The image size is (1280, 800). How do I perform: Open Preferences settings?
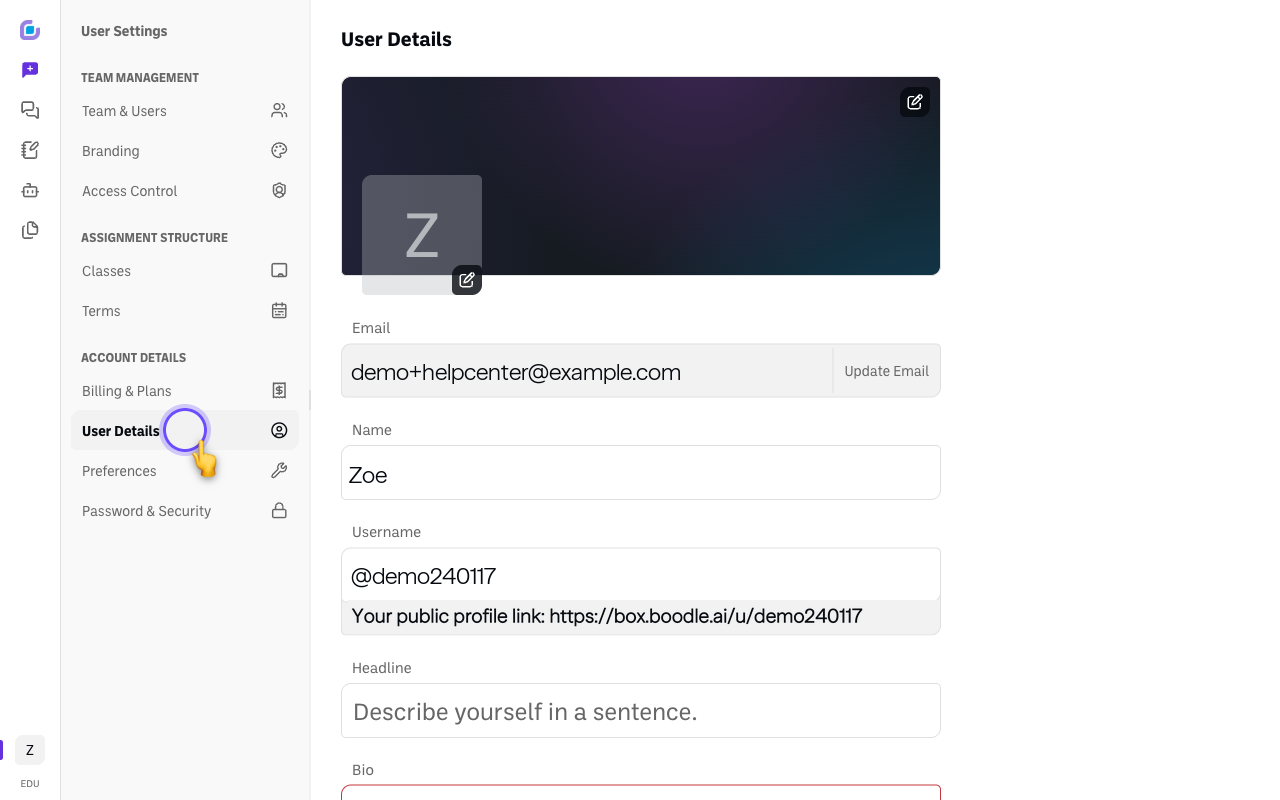click(x=185, y=471)
